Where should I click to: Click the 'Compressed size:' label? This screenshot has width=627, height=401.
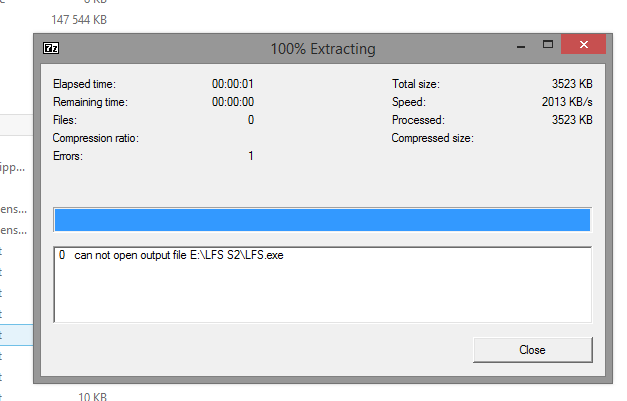pos(432,138)
